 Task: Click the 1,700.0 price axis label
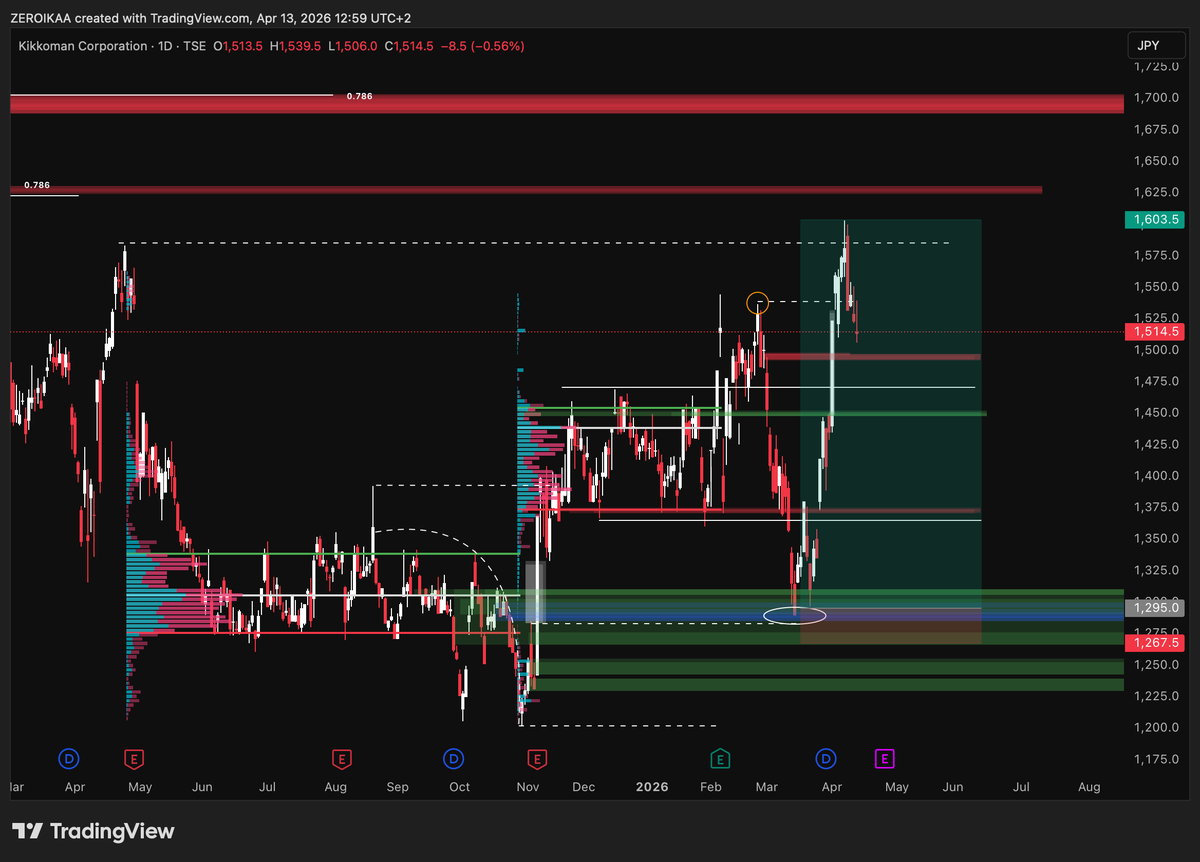click(x=1156, y=98)
